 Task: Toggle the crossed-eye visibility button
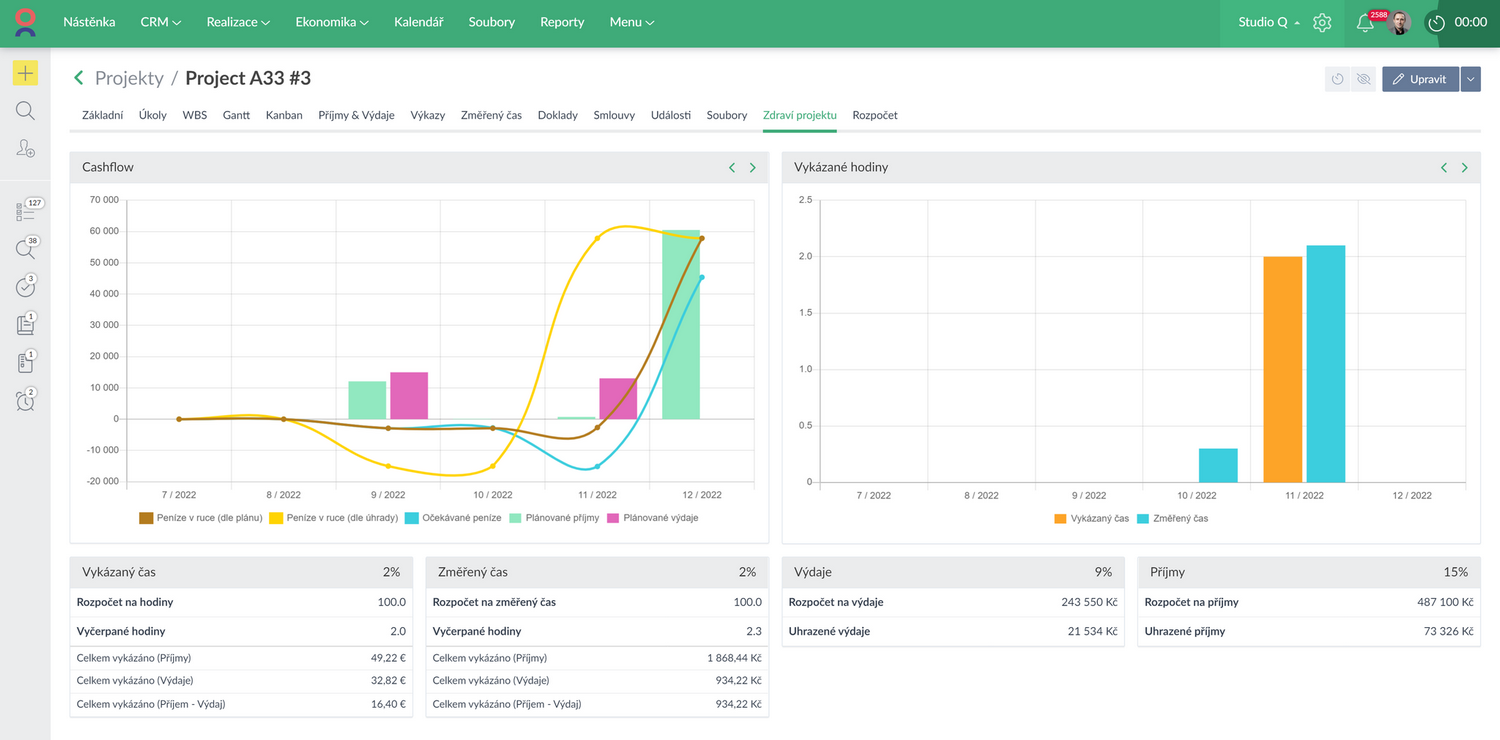coord(1362,79)
